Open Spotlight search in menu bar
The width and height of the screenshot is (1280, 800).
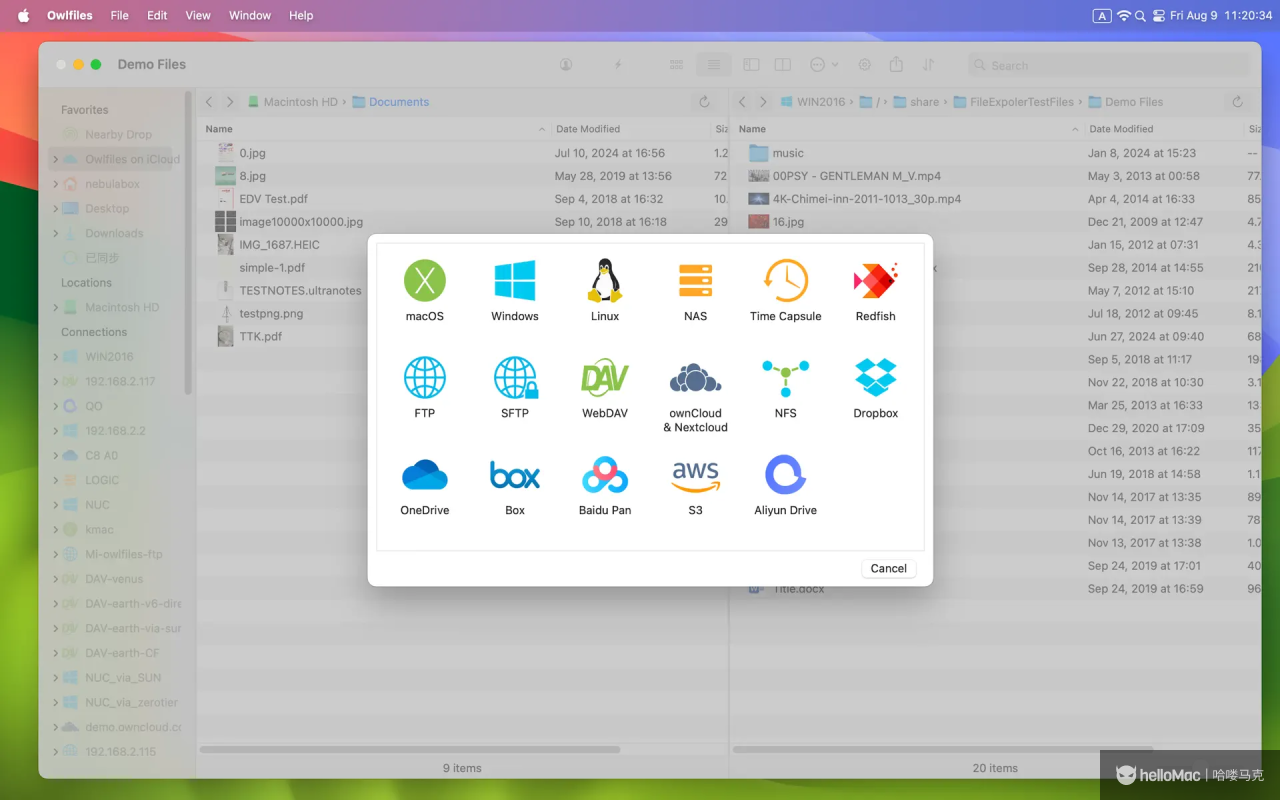click(x=1141, y=15)
